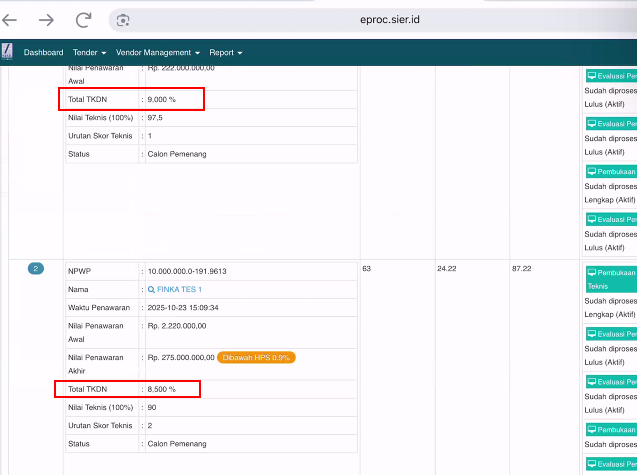Reload the page with the refresh icon
This screenshot has height=475, width=637.
83,20
